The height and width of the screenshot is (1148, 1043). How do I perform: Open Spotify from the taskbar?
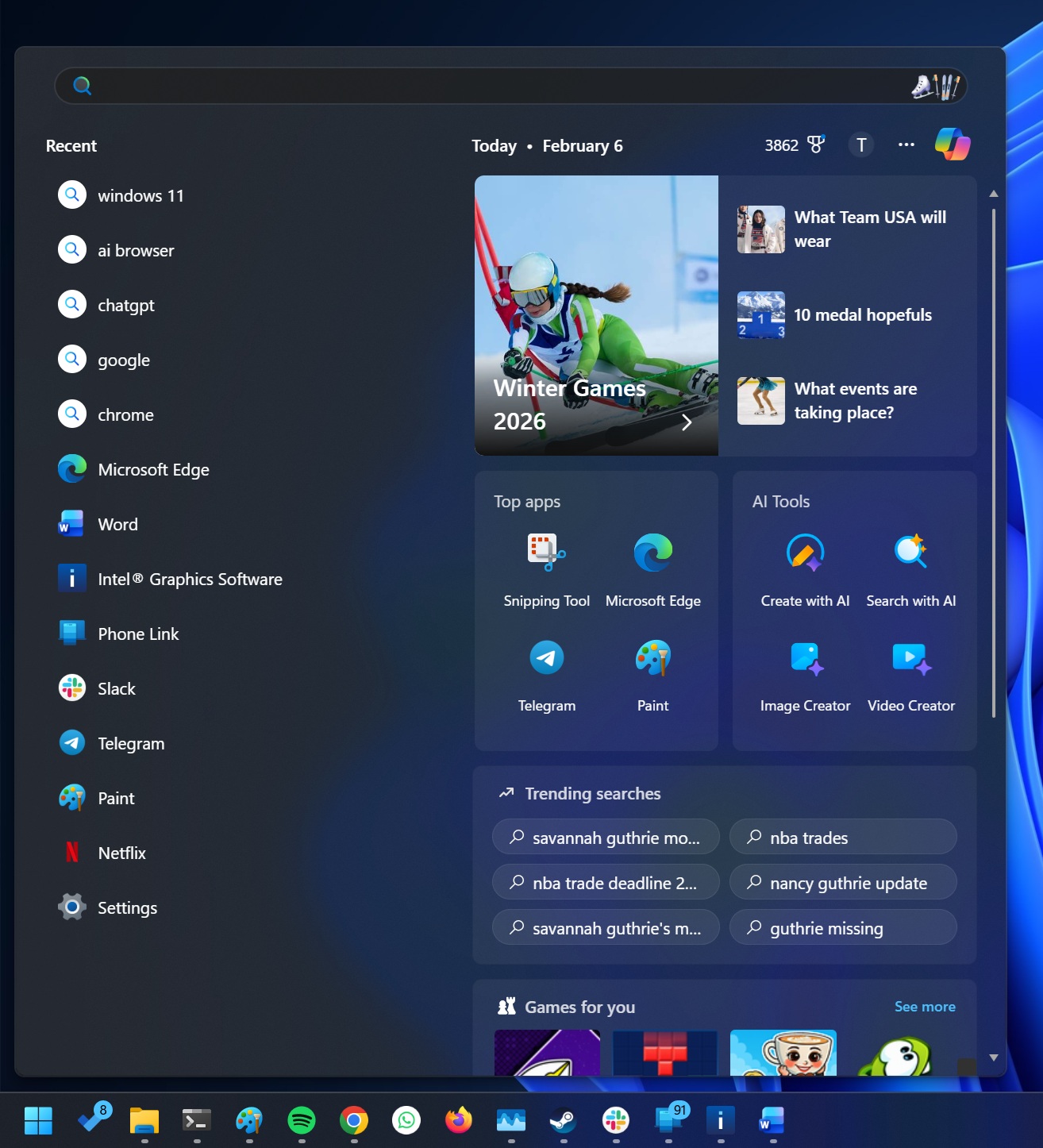[301, 1121]
